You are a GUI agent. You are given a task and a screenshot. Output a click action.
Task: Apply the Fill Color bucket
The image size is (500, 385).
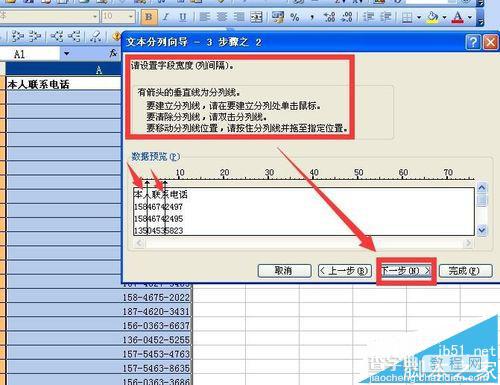pyautogui.click(x=432, y=17)
